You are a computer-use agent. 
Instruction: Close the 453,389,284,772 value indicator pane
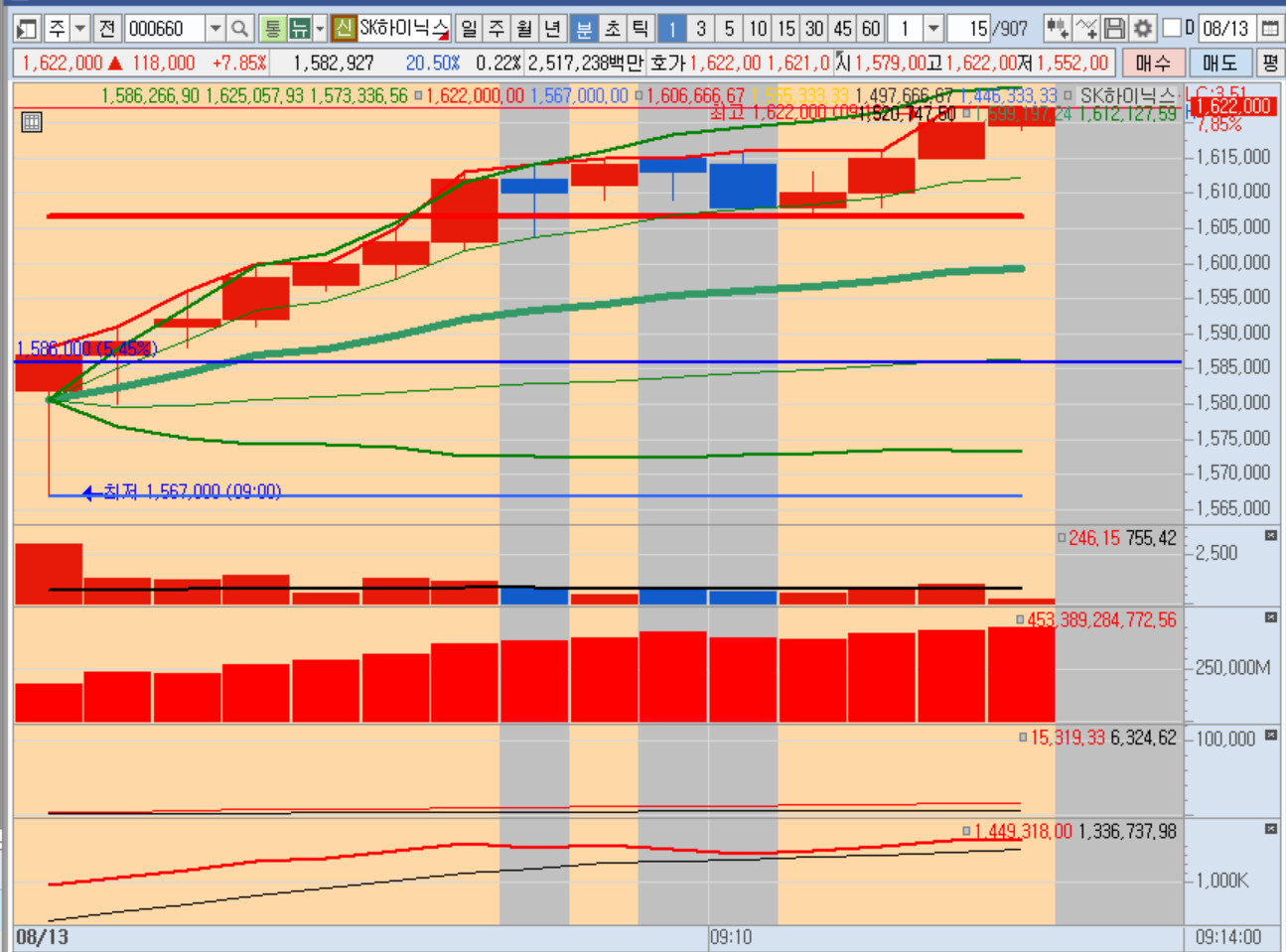(x=1271, y=617)
